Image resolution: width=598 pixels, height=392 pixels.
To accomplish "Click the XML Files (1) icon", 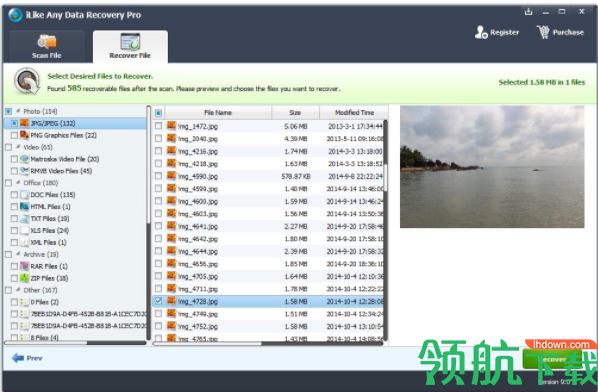I will click(x=24, y=242).
